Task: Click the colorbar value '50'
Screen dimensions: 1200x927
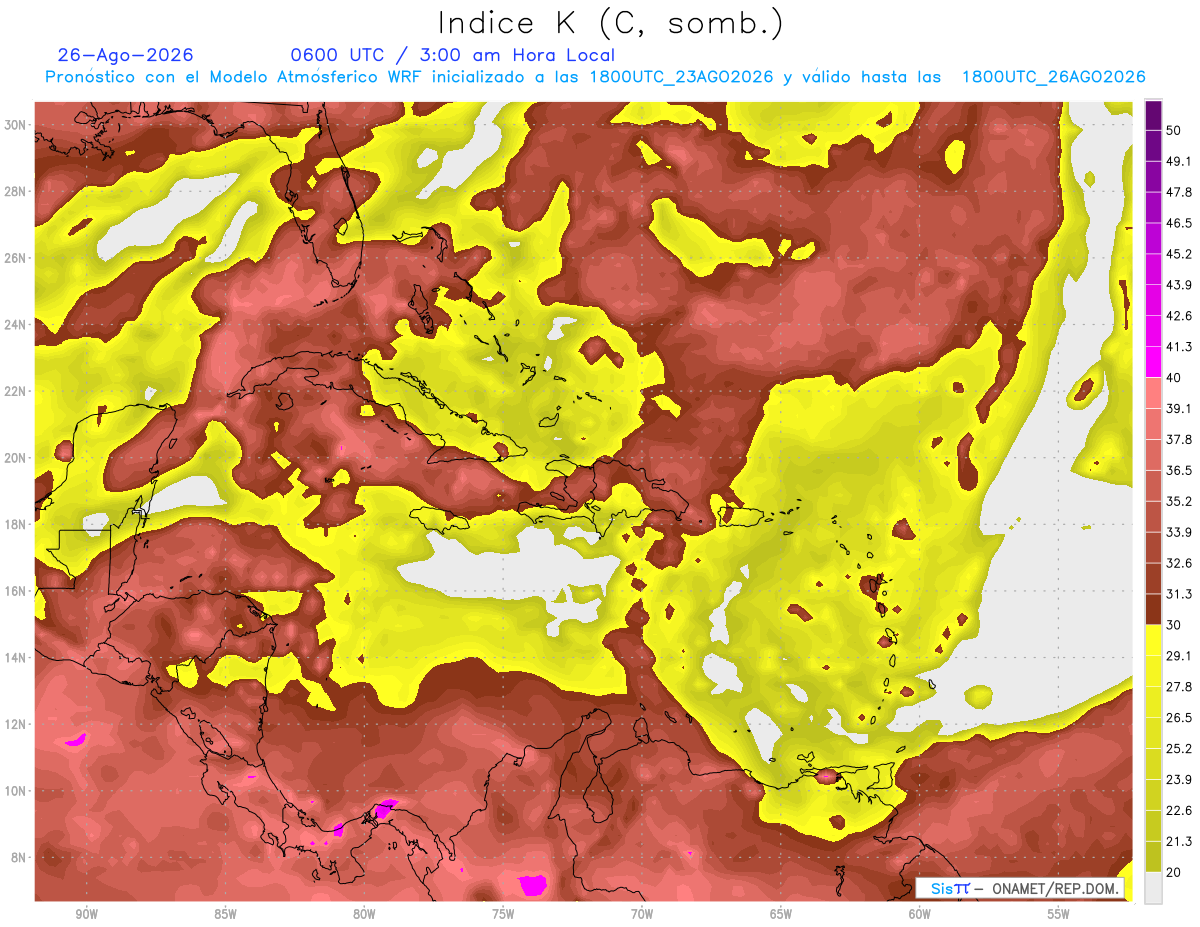Action: point(1174,130)
